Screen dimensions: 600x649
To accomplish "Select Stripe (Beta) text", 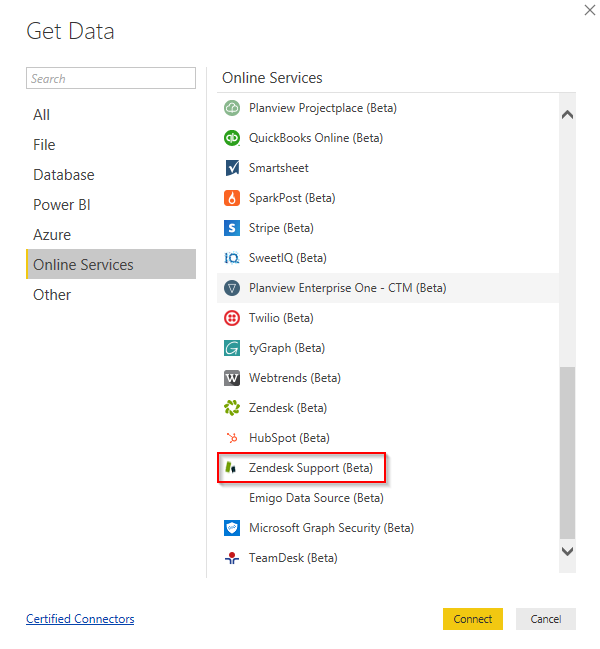I will tap(281, 228).
